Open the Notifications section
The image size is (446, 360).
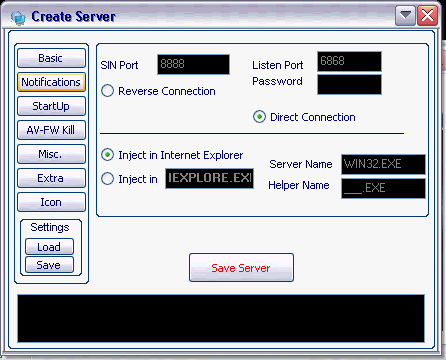[51, 82]
